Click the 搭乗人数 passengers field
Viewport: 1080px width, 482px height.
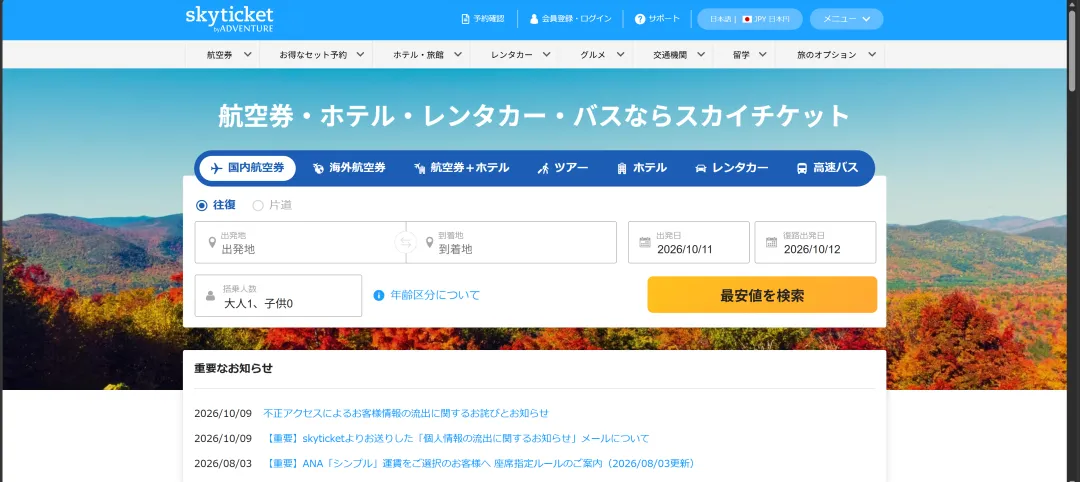[278, 296]
